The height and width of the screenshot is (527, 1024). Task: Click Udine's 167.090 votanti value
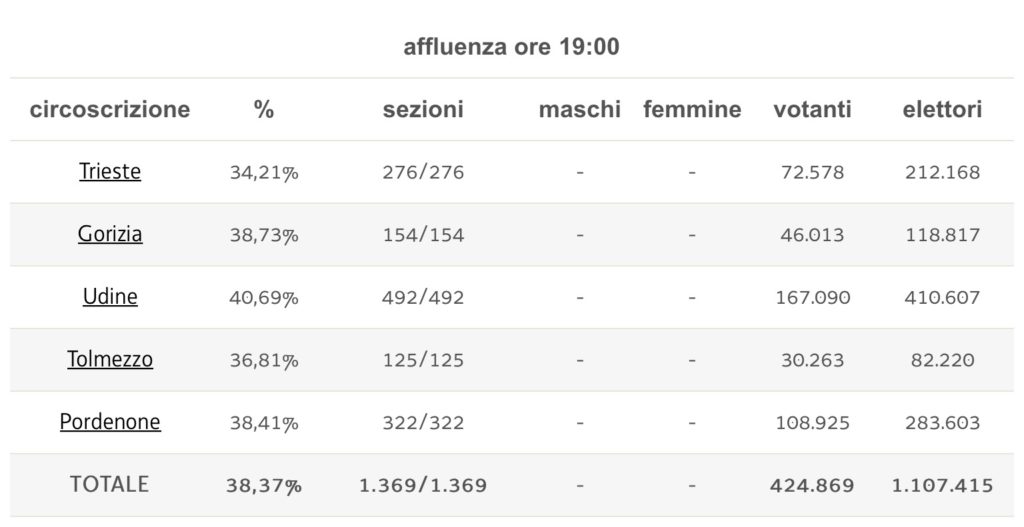813,297
